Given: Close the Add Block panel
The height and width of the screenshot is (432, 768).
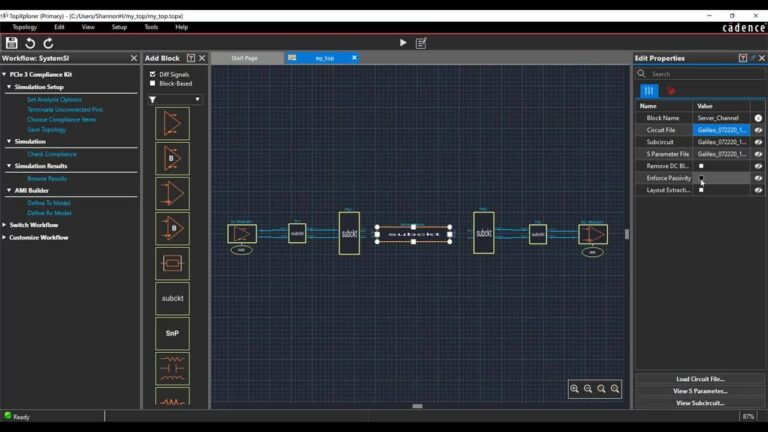Looking at the screenshot, I should [x=202, y=58].
